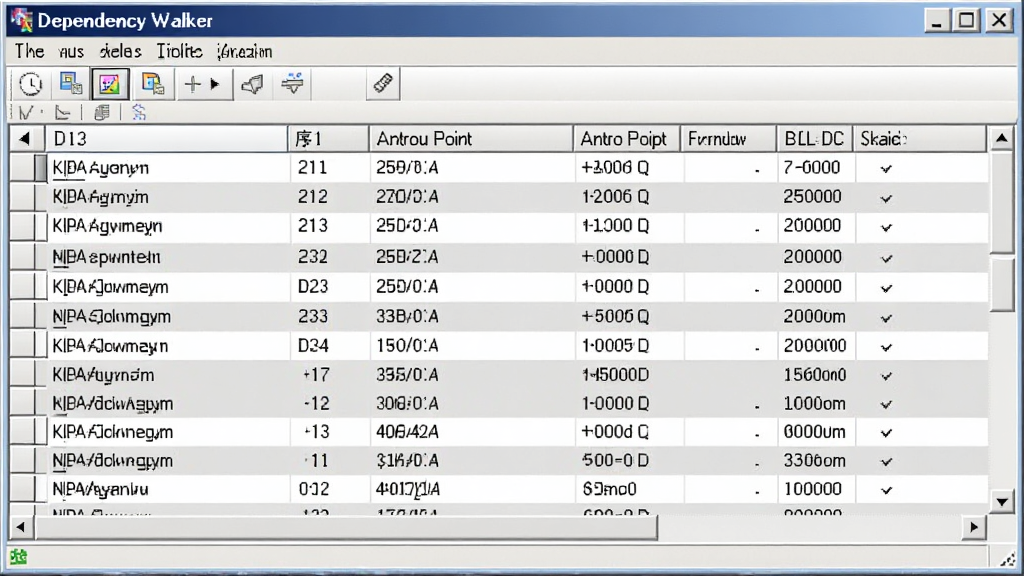Click the '0:12' cell
The width and height of the screenshot is (1024, 576).
313,488
